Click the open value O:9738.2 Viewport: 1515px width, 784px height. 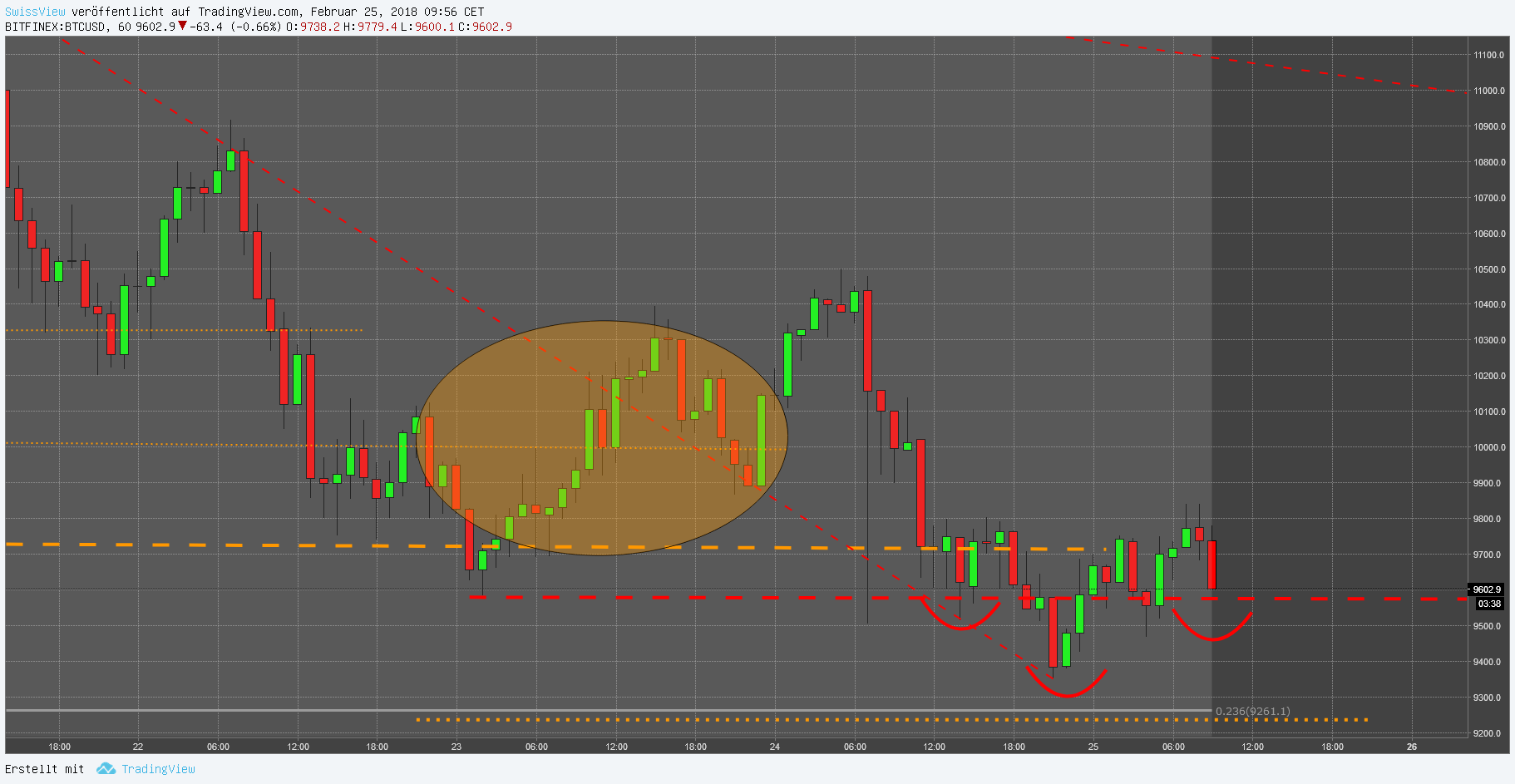[x=313, y=27]
